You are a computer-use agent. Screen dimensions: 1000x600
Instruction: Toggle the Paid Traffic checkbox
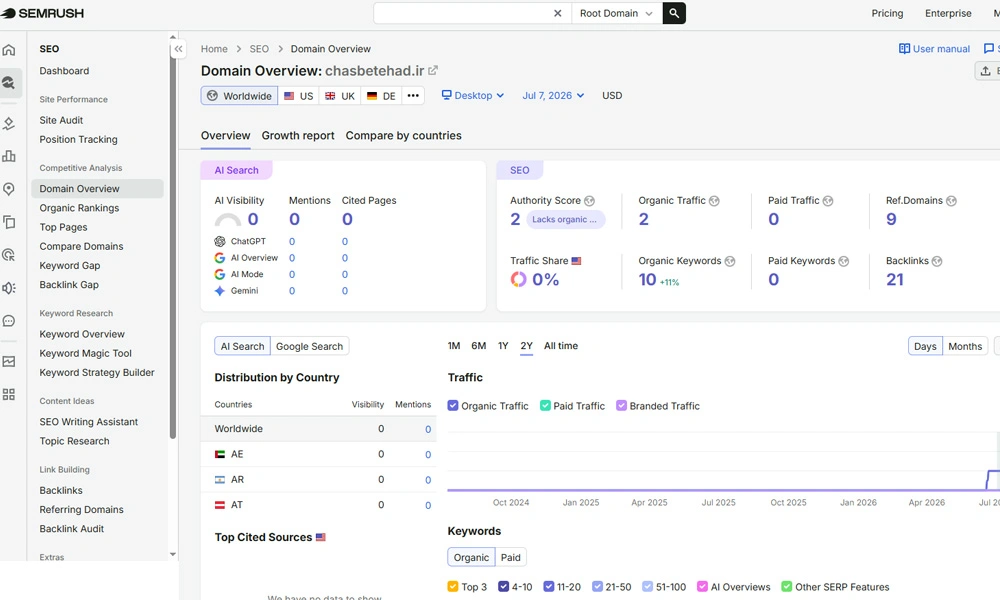click(545, 406)
